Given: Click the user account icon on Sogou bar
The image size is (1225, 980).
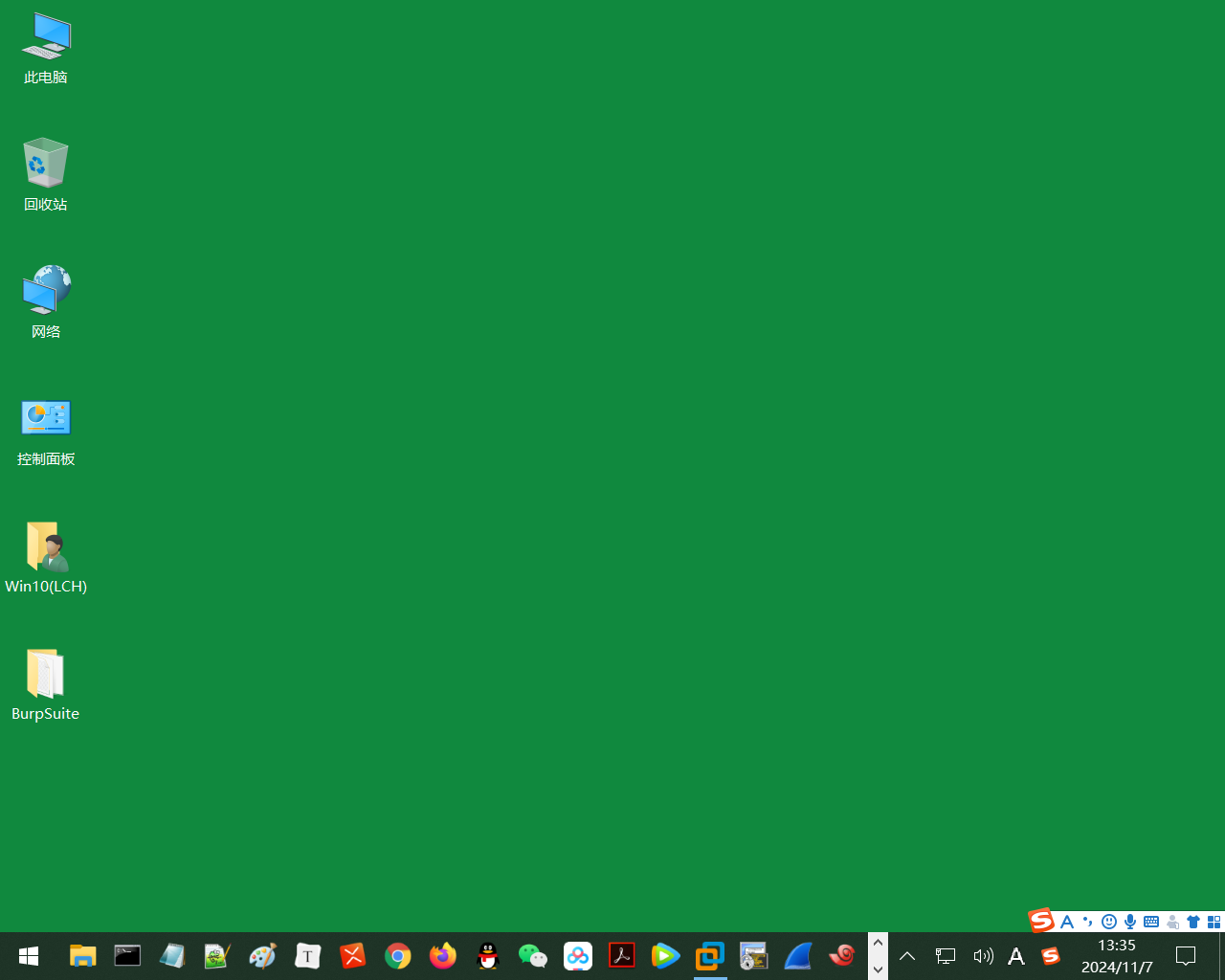Looking at the screenshot, I should click(1172, 922).
